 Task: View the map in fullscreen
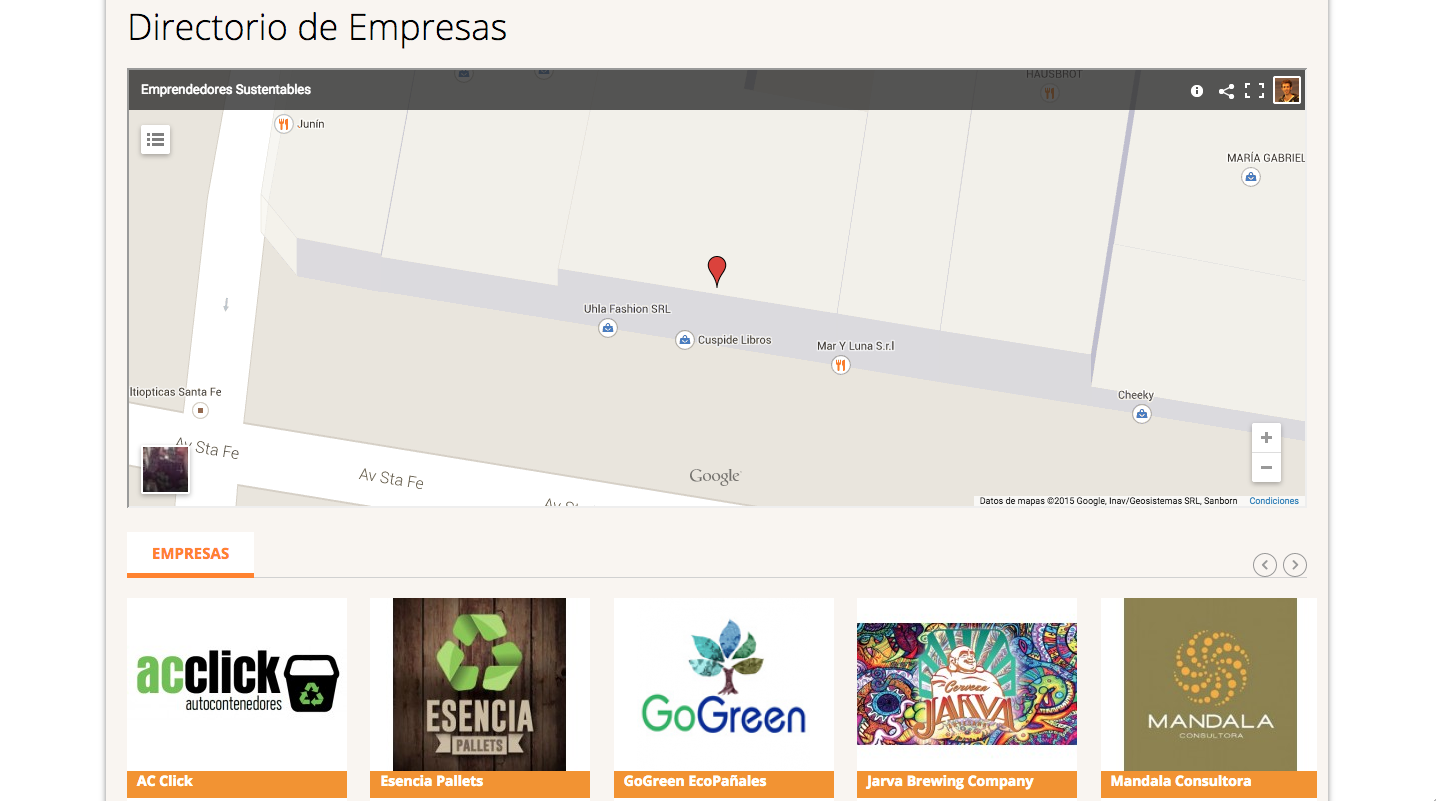pos(1254,91)
